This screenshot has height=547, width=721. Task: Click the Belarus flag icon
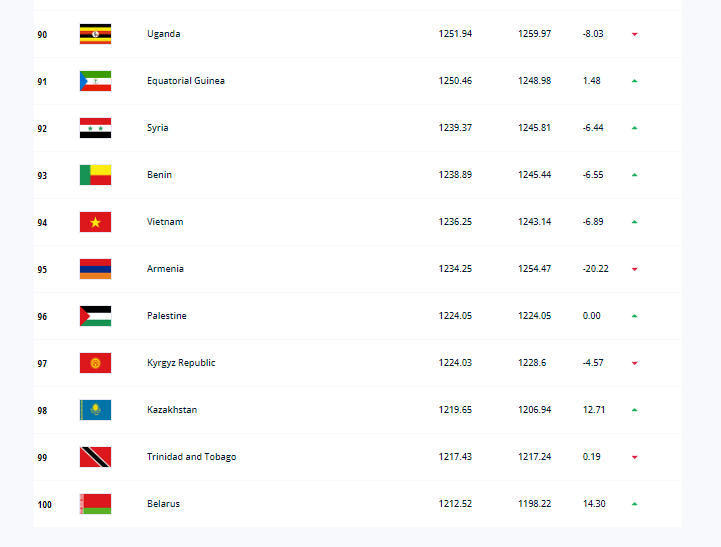pyautogui.click(x=95, y=504)
